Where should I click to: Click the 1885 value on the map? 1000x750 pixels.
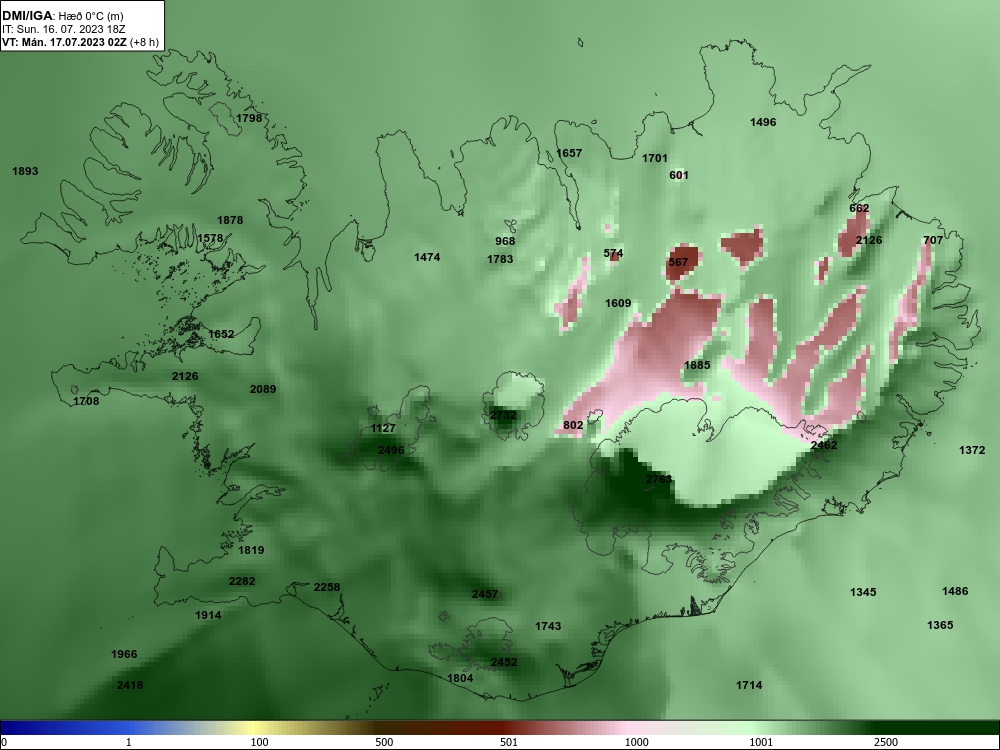(x=696, y=365)
